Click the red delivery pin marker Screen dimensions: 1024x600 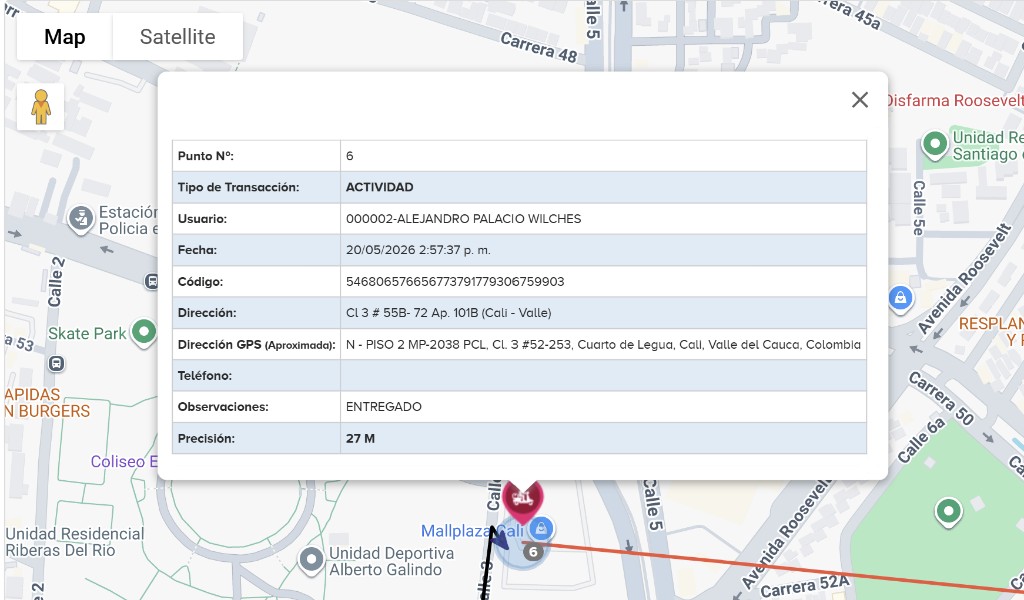click(x=522, y=501)
